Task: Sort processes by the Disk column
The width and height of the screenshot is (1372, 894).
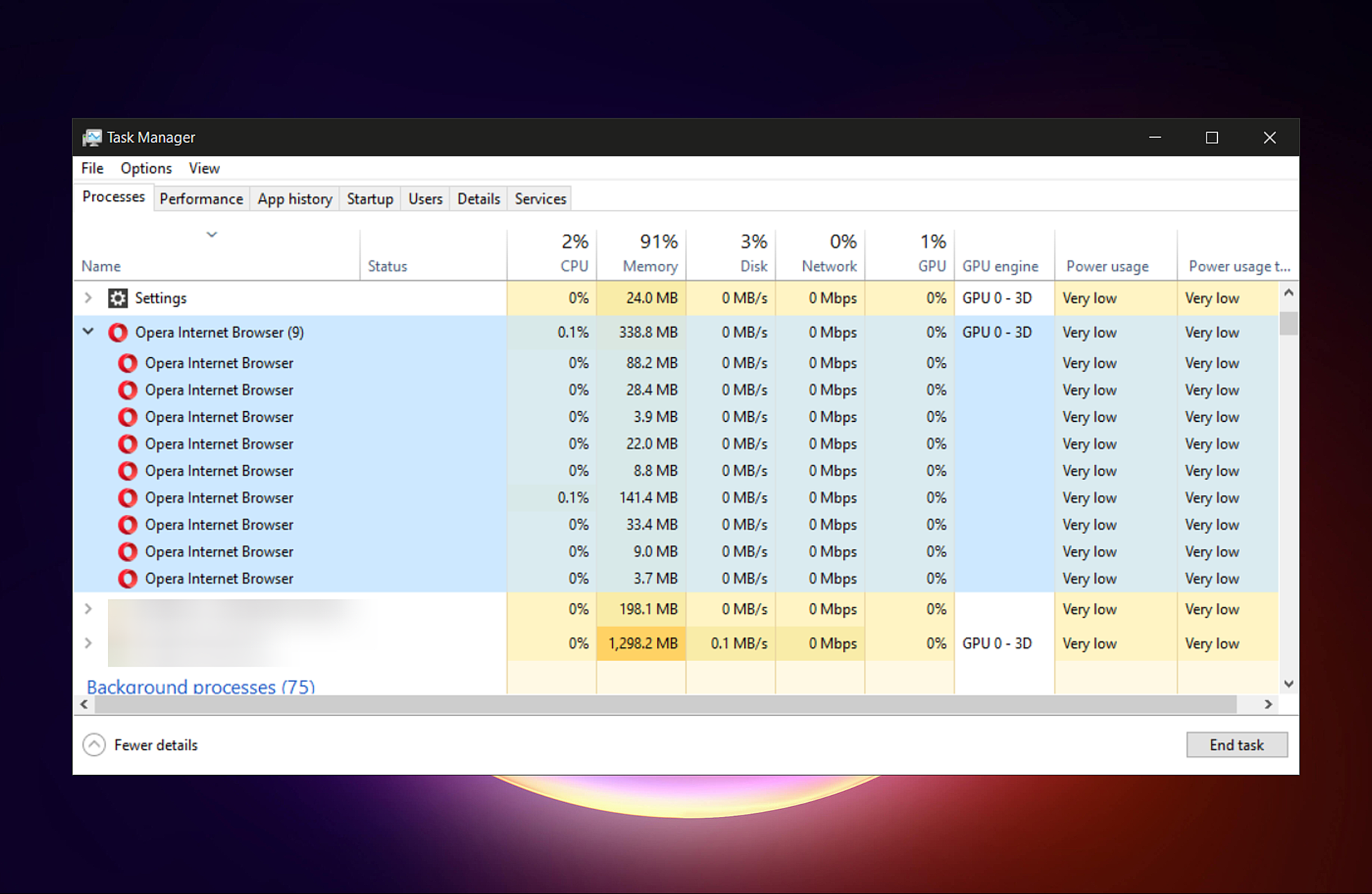Action: (730, 255)
